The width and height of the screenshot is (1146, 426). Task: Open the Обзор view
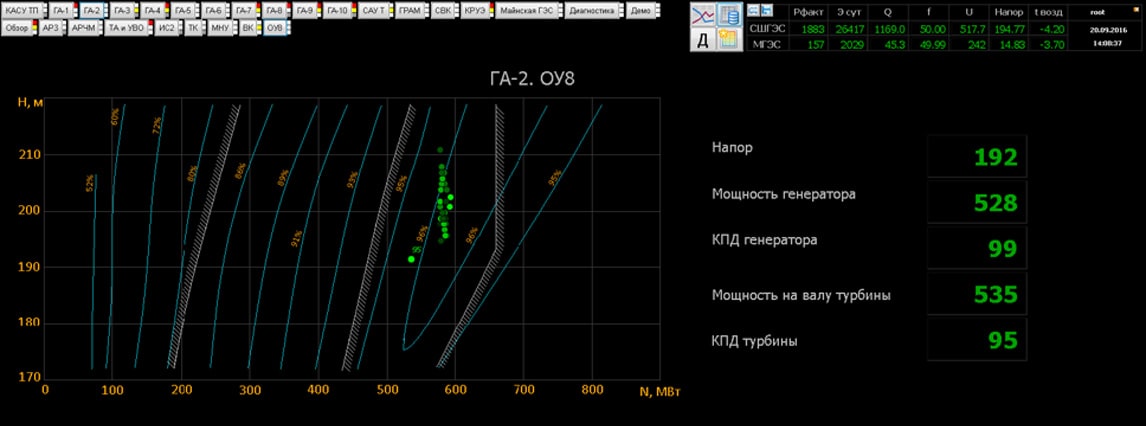tap(16, 27)
